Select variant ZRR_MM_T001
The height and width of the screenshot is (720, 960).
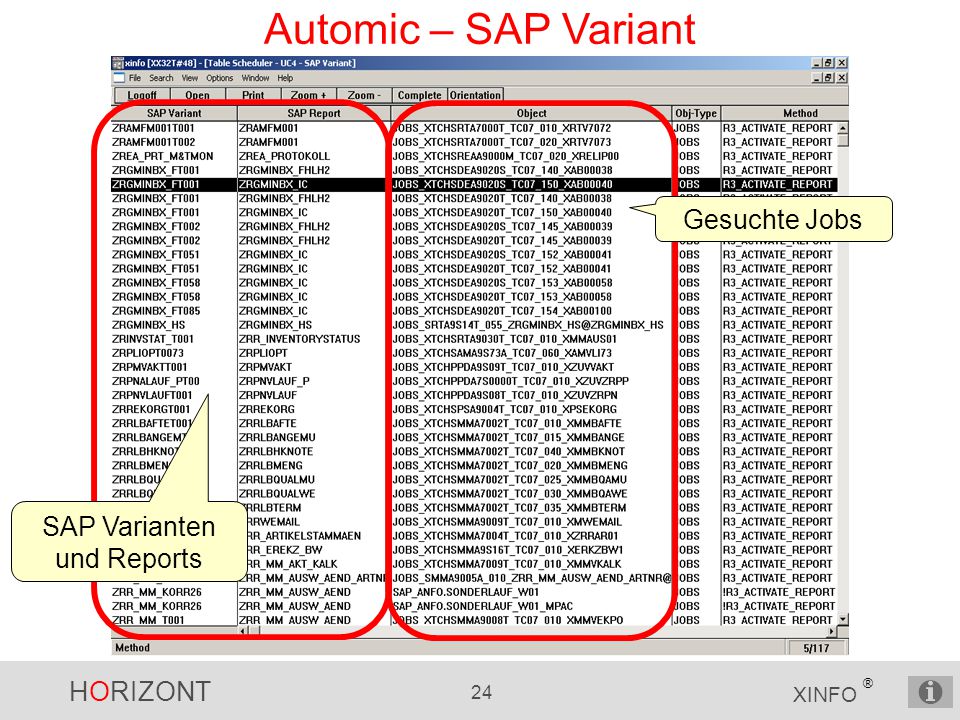point(148,620)
